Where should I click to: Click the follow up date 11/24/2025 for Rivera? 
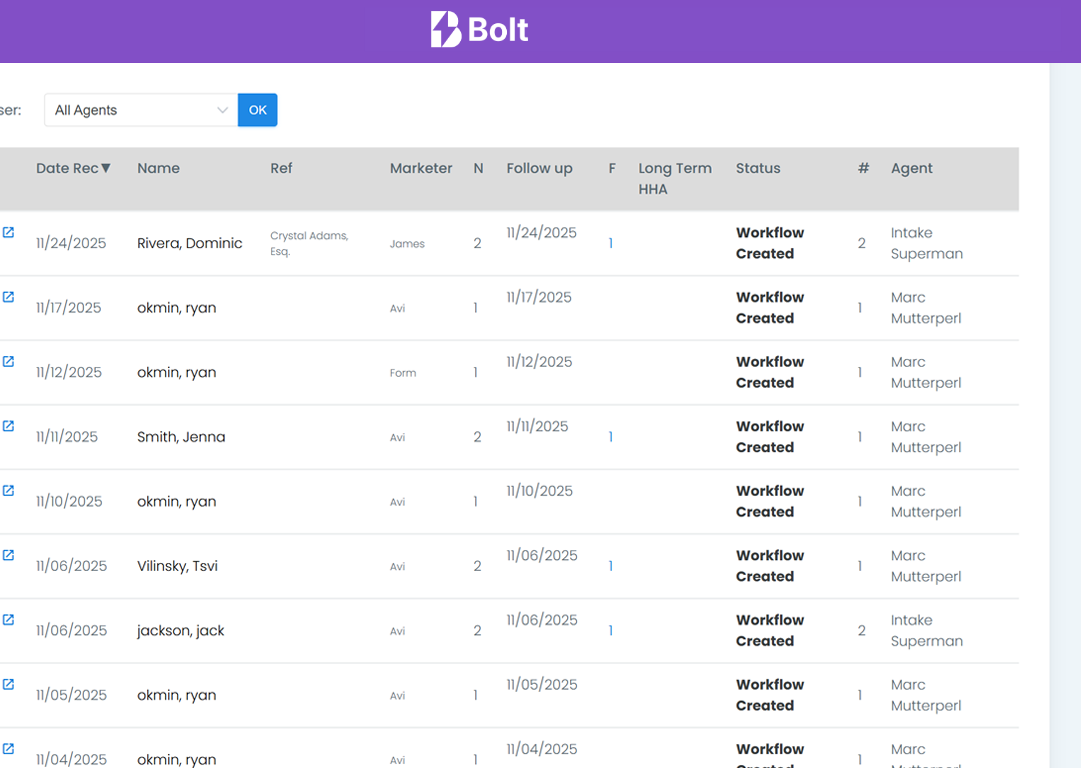pos(542,232)
